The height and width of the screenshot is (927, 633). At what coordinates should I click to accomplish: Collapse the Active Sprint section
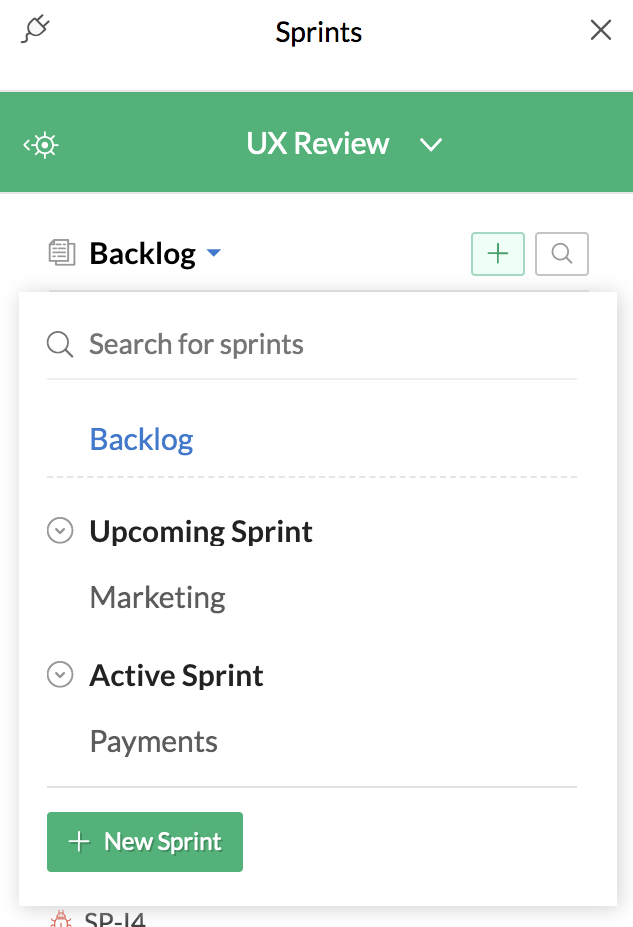click(61, 676)
